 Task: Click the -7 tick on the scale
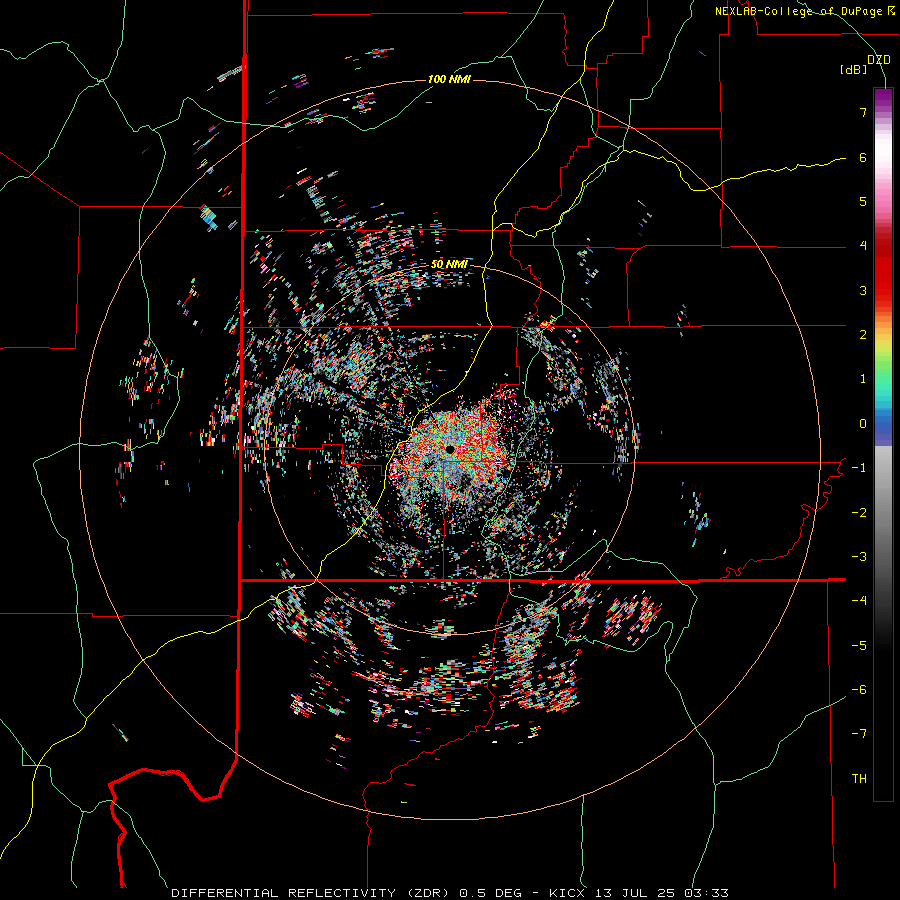[x=859, y=734]
